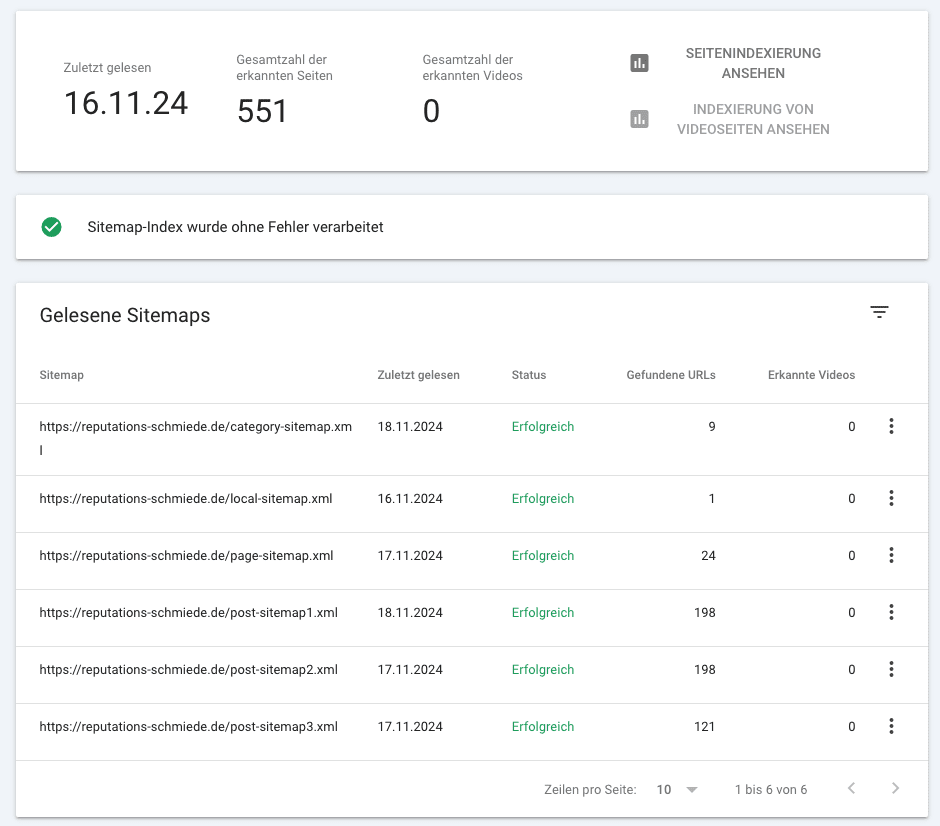Click Erfolgreich status in page-sitemap row
The image size is (940, 826).
[x=543, y=556]
